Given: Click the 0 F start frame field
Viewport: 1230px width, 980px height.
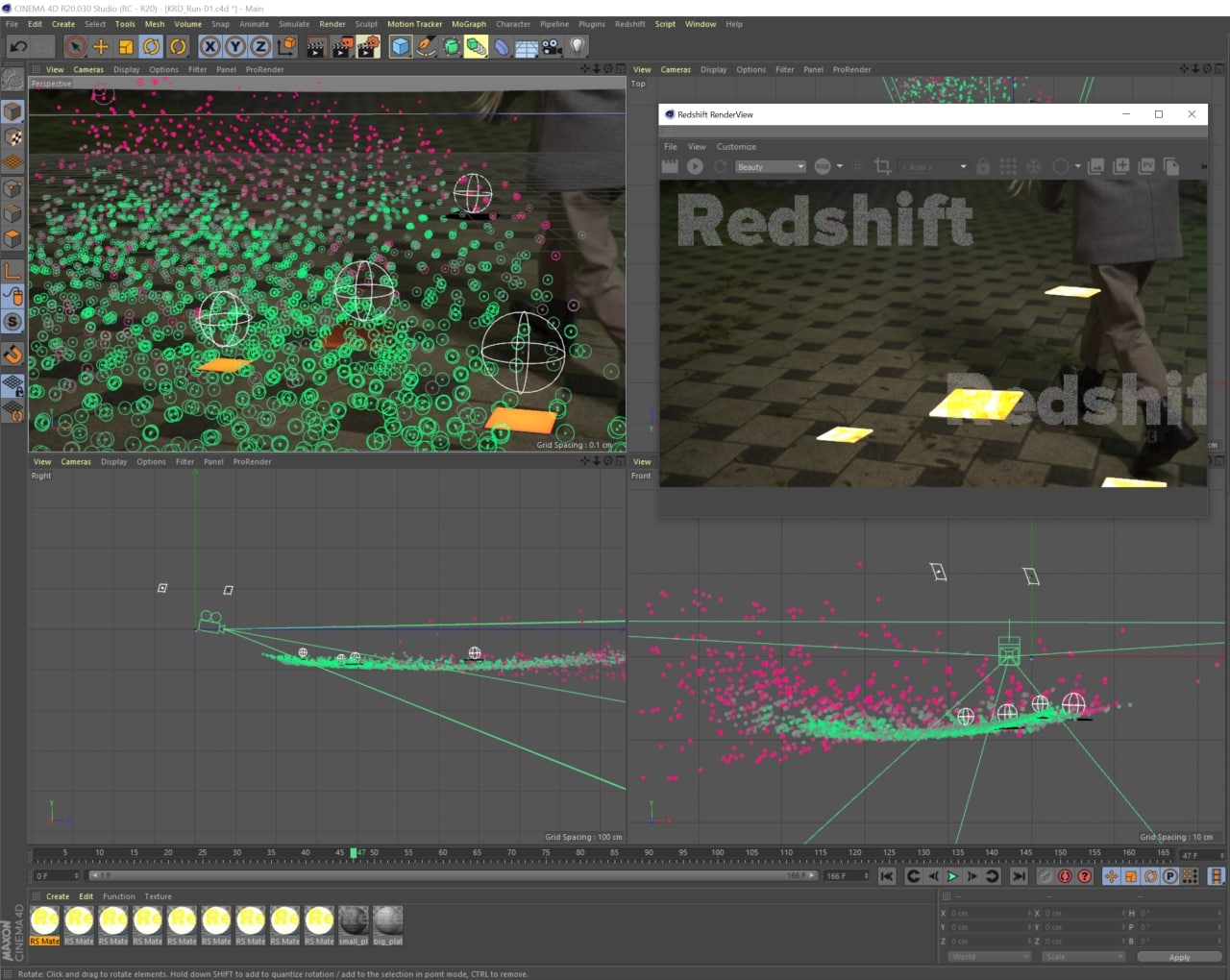Looking at the screenshot, I should pos(57,876).
